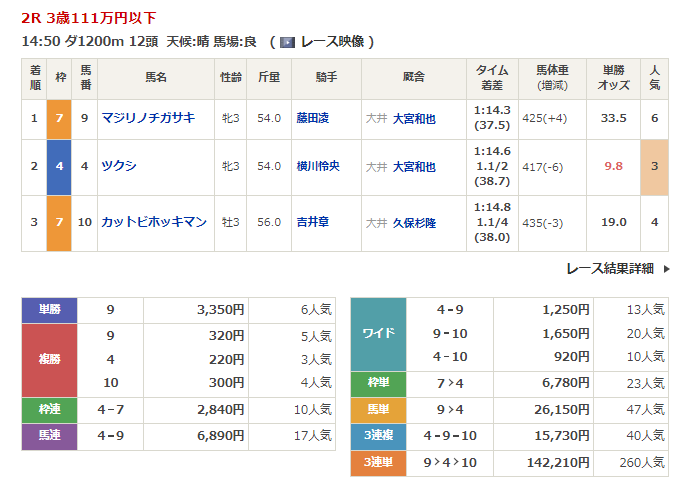Select the 単勝 payout label
This screenshot has width=687, height=486.
[49, 310]
